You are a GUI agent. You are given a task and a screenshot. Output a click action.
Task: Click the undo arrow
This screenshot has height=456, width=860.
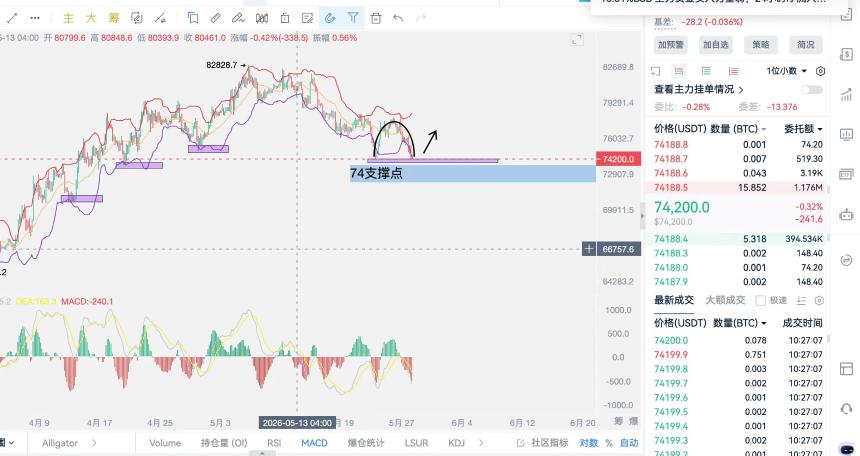click(x=398, y=18)
